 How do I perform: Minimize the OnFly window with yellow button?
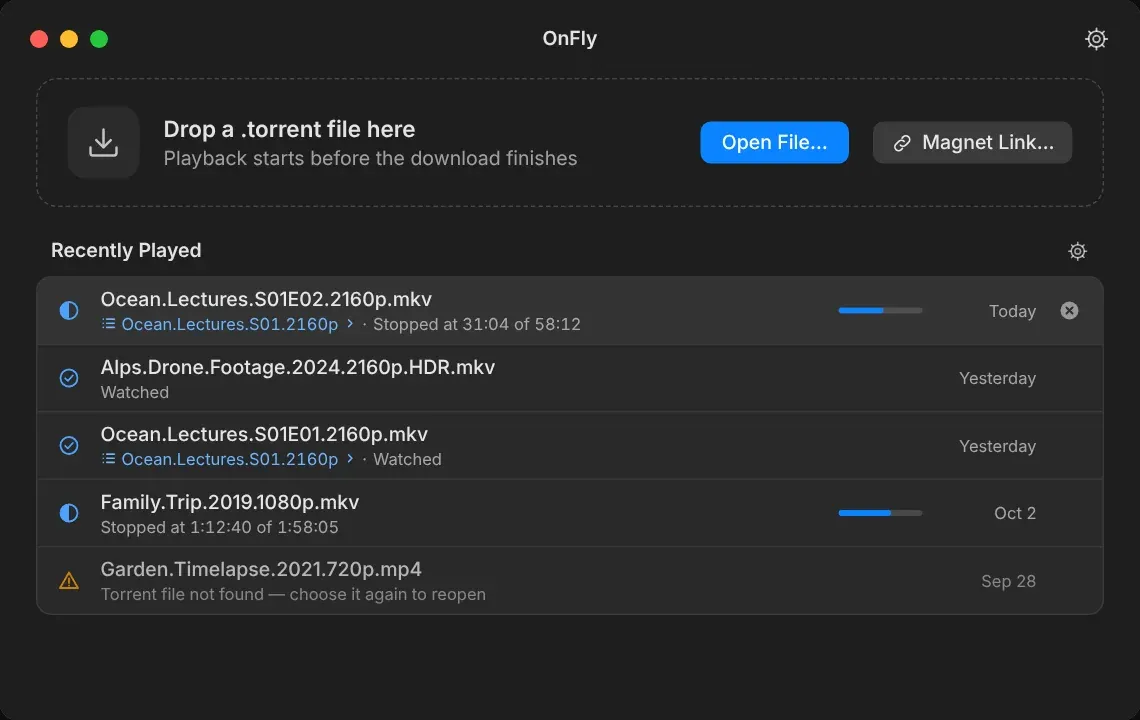[x=69, y=39]
